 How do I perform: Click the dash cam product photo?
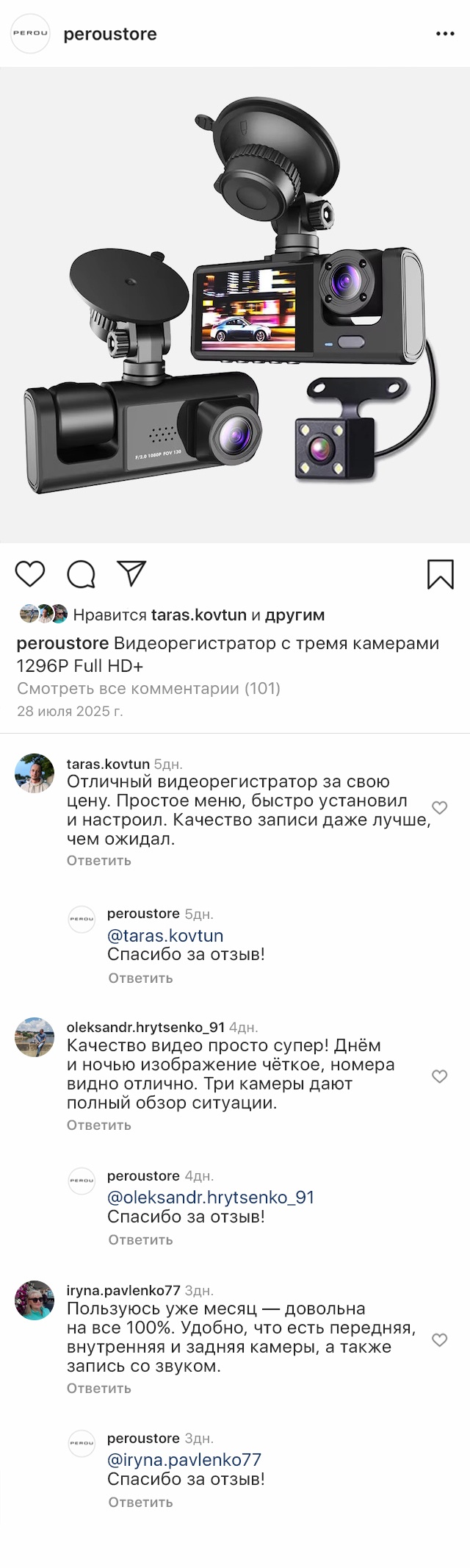235,305
